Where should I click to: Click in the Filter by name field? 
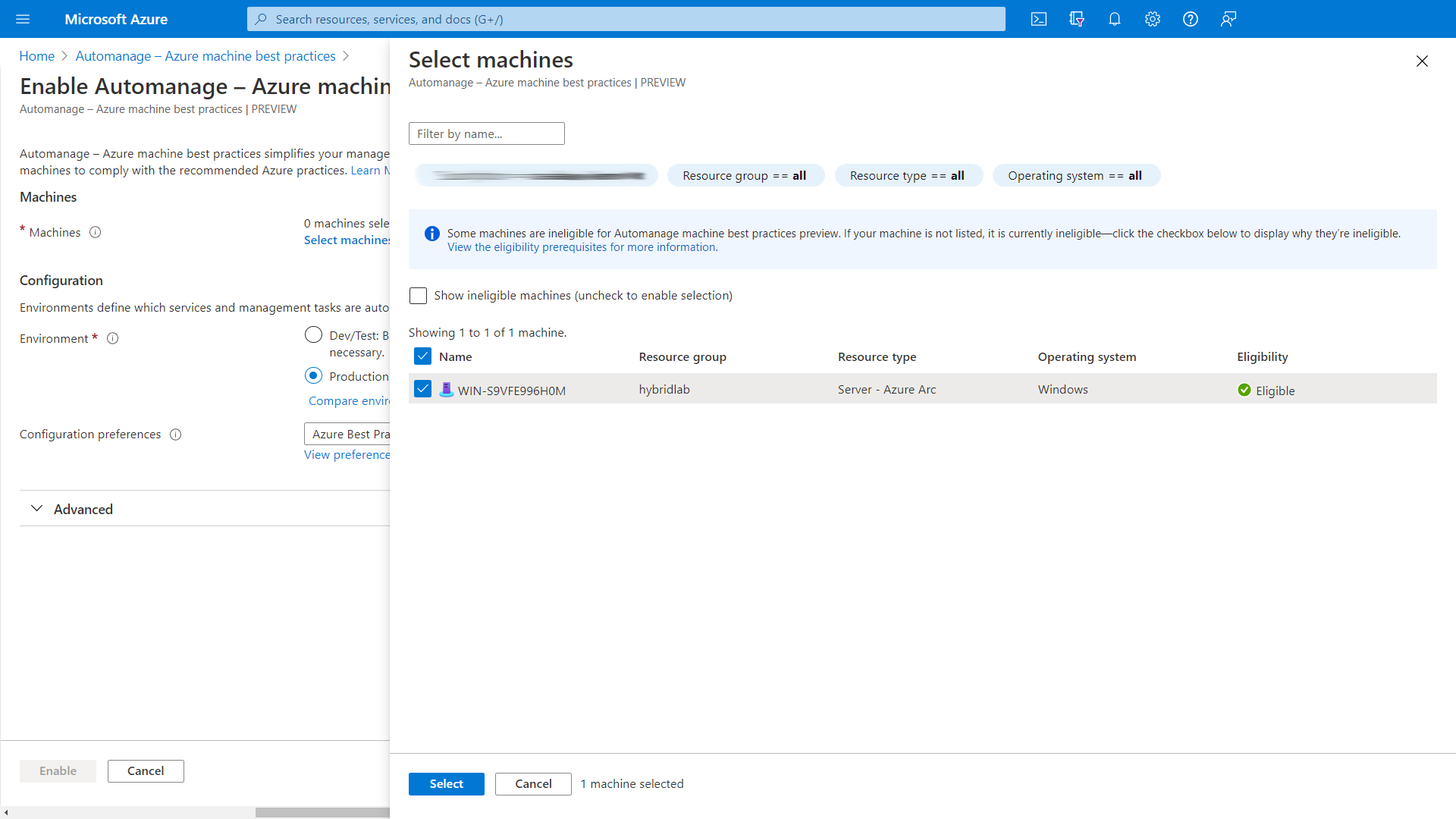pyautogui.click(x=486, y=133)
